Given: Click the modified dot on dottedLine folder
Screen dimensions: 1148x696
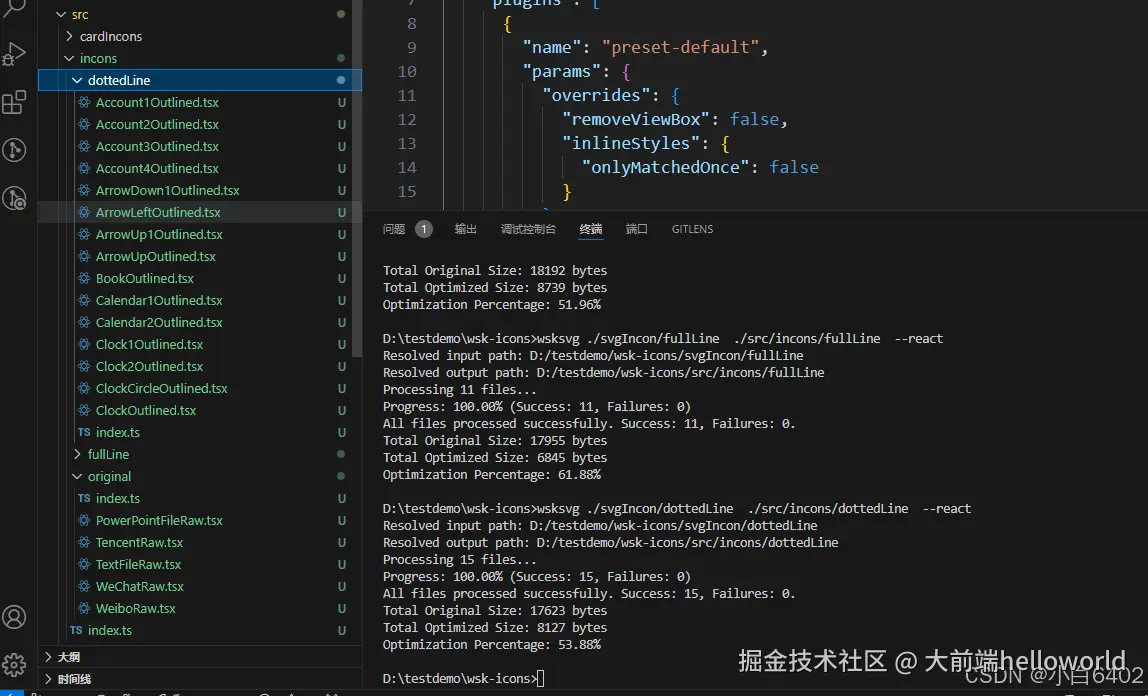Looking at the screenshot, I should click(341, 80).
